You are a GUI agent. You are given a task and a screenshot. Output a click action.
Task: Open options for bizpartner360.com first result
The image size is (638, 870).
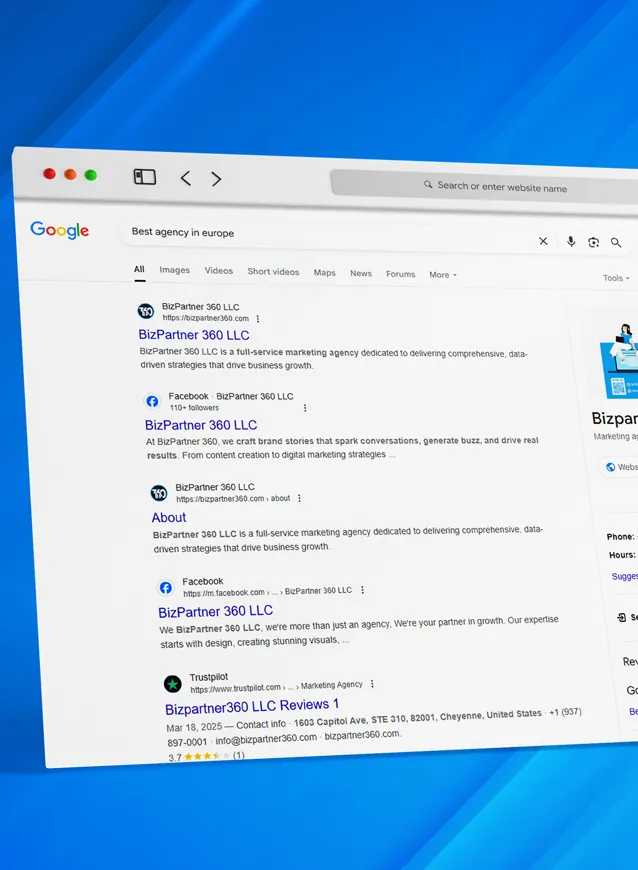[257, 318]
